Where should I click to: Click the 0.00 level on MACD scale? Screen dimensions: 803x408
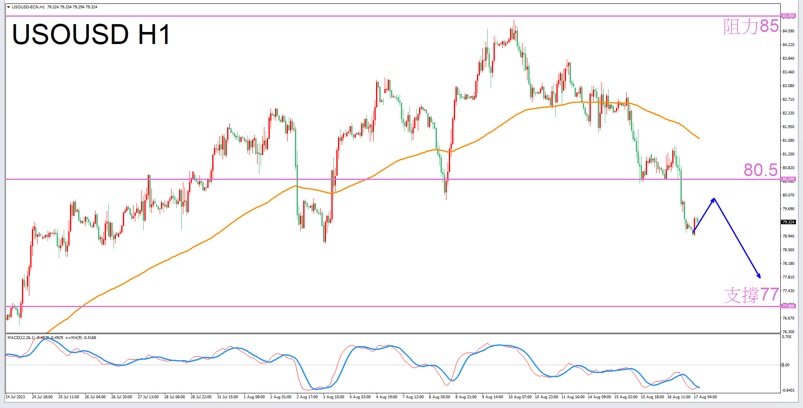coord(786,364)
